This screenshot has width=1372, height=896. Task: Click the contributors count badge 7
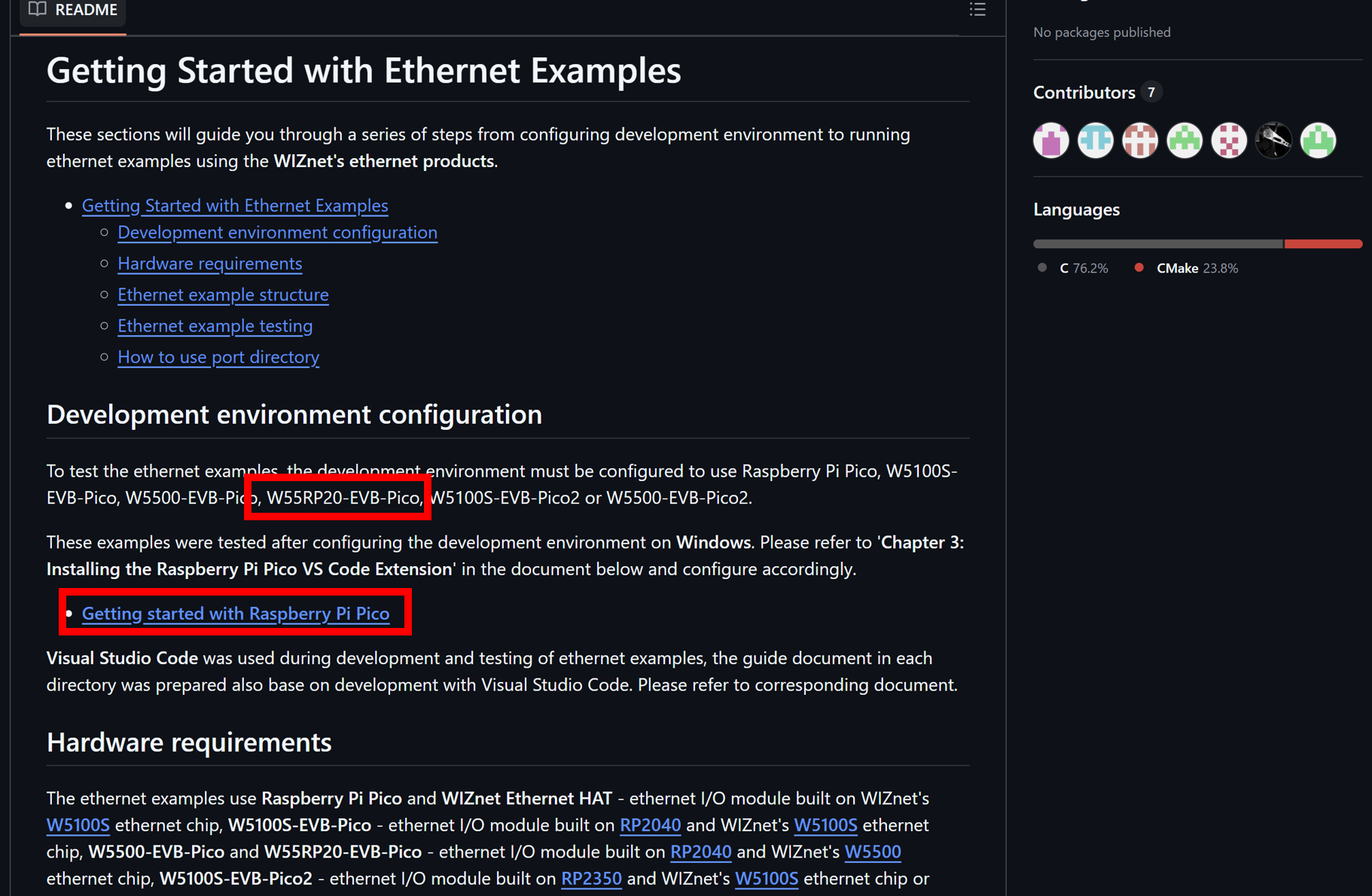[1151, 92]
